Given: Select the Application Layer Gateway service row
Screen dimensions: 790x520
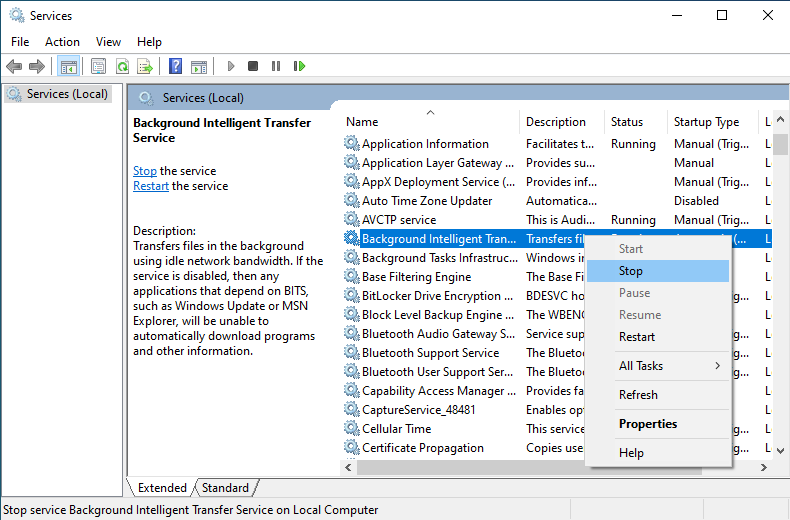Looking at the screenshot, I should click(557, 163).
